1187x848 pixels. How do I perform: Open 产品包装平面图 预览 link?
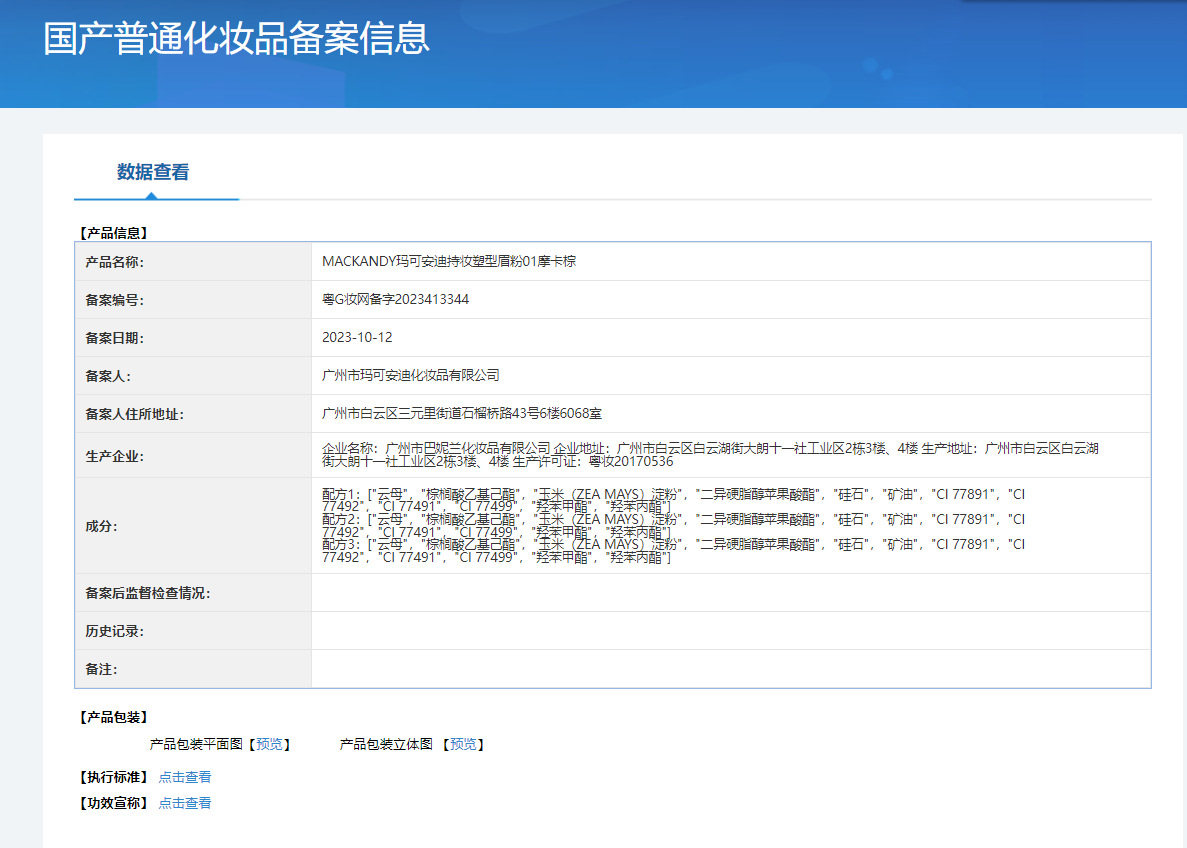tap(269, 744)
